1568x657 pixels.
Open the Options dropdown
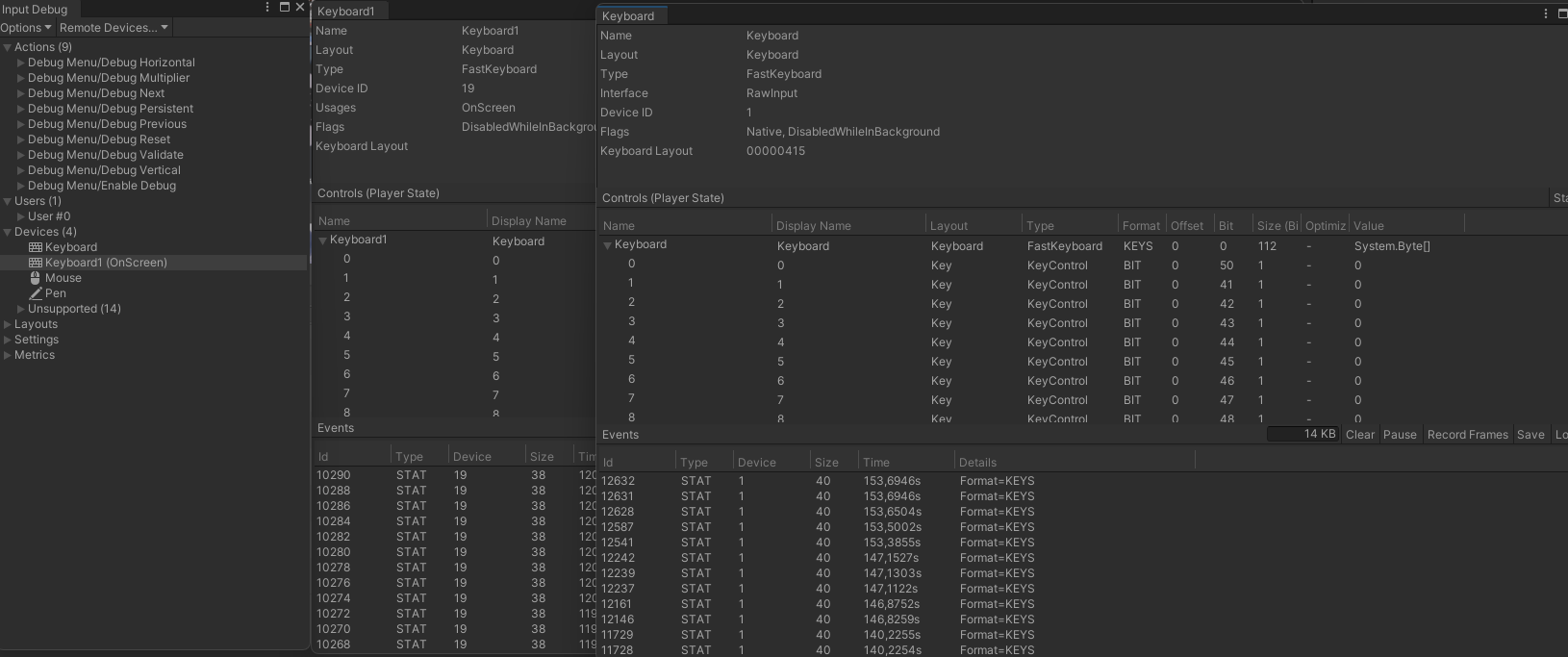[x=26, y=28]
